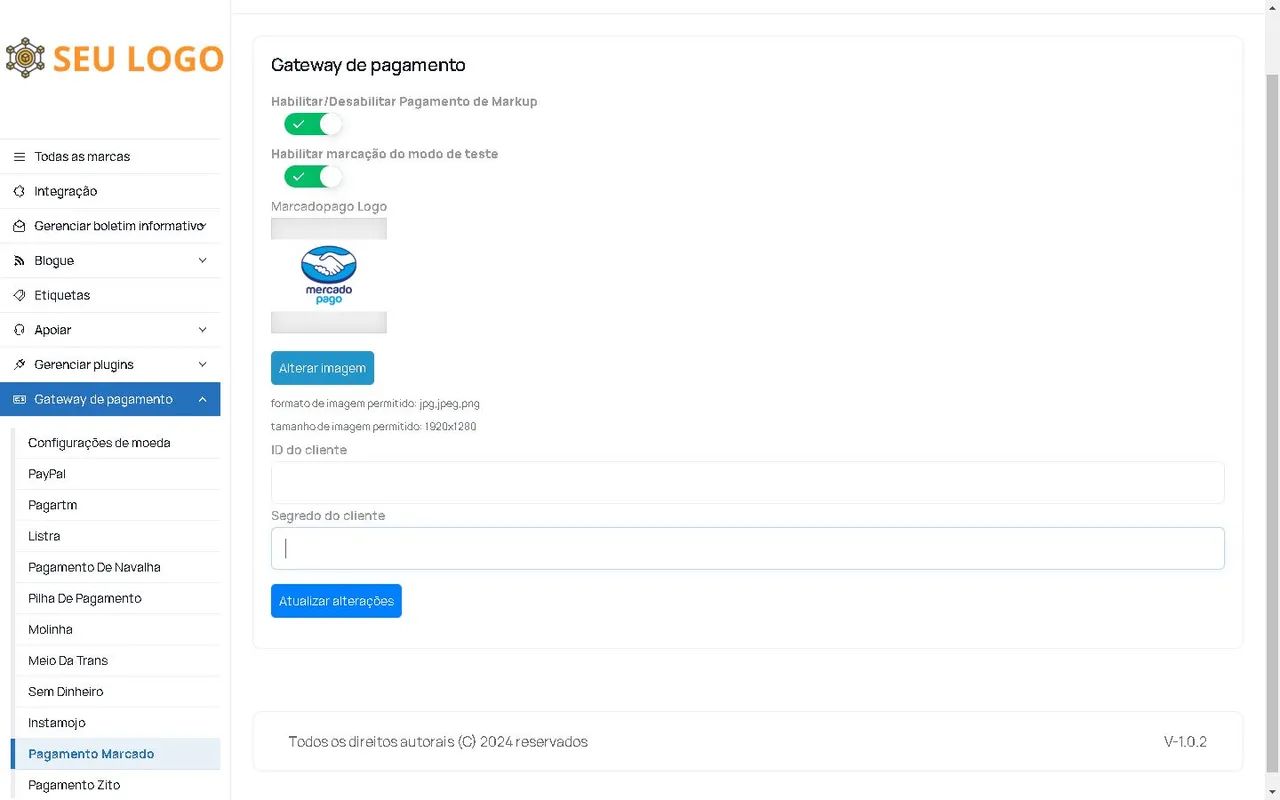Toggle Habilitar marcação do modo de teste
1280x800 pixels.
[x=312, y=176]
